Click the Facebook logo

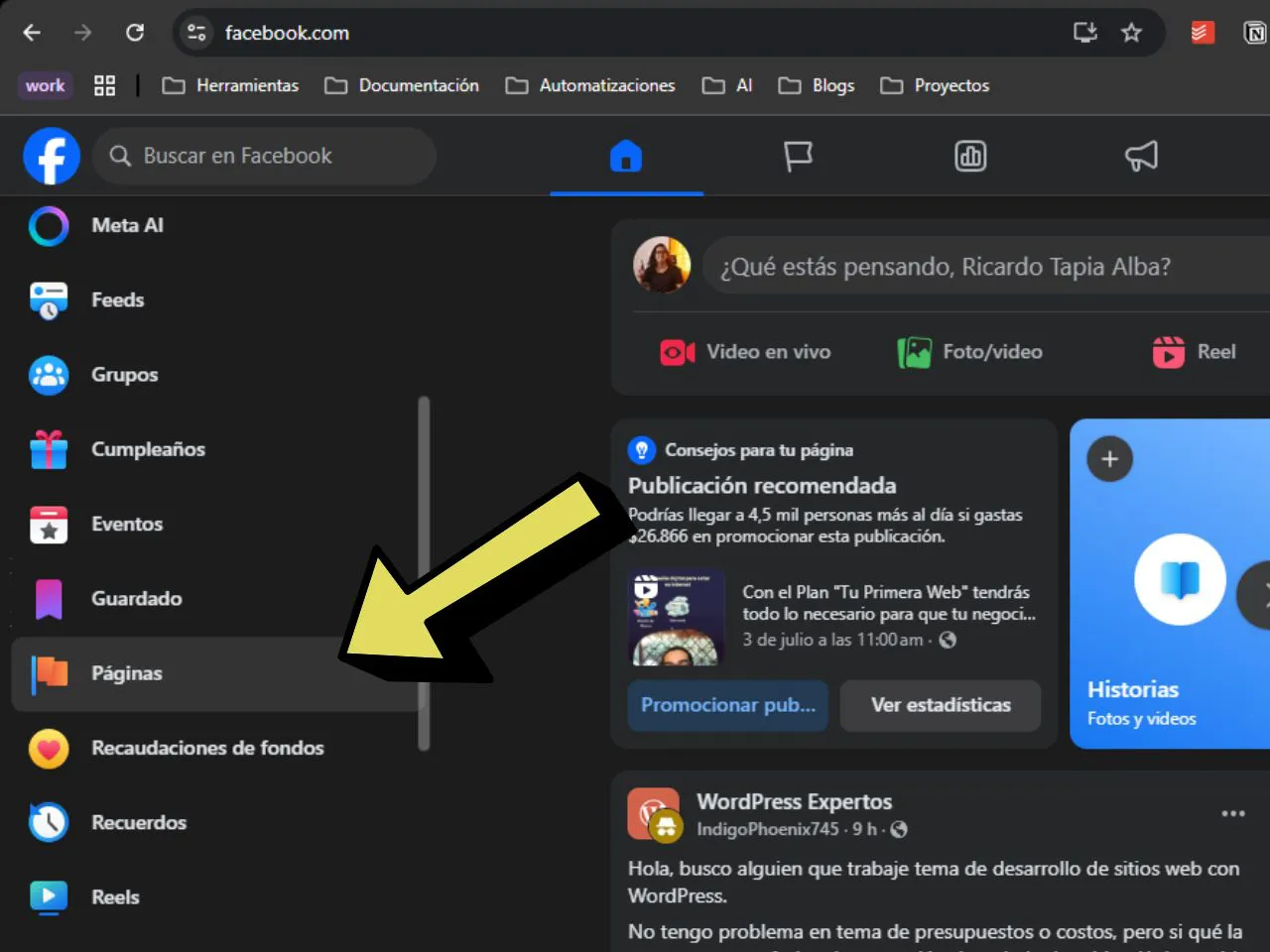(52, 156)
